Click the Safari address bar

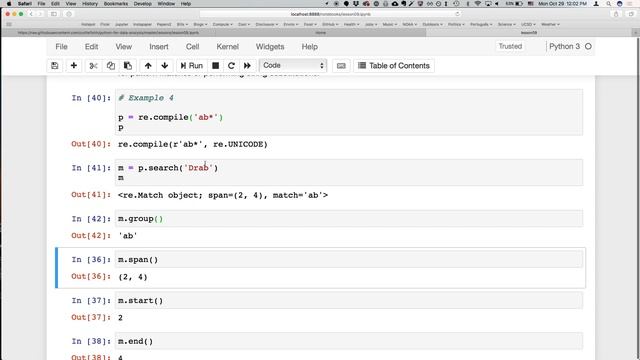tap(331, 14)
